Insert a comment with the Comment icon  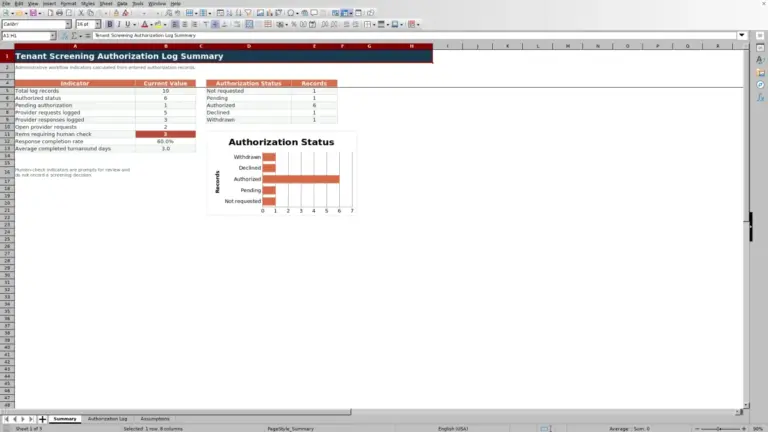tap(314, 13)
